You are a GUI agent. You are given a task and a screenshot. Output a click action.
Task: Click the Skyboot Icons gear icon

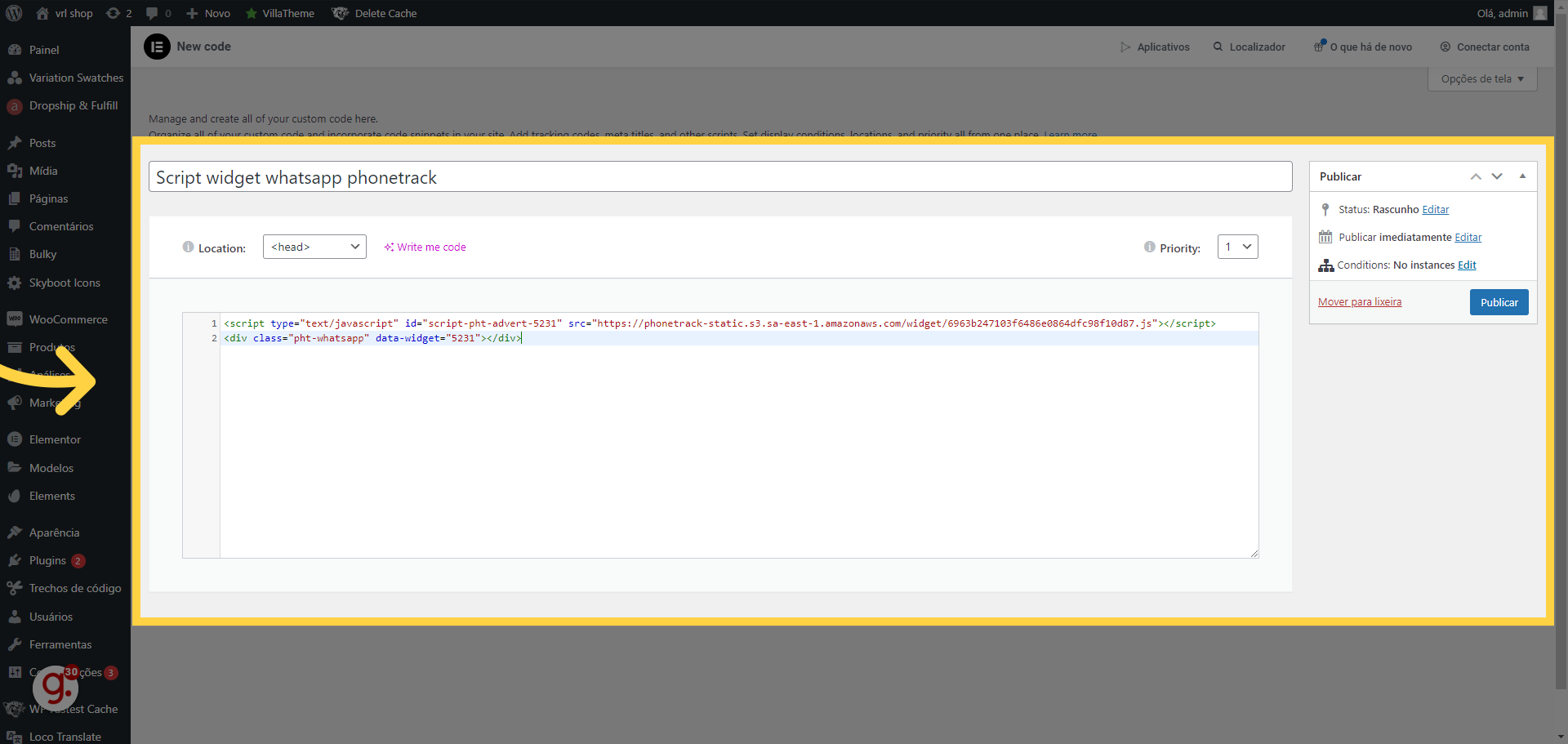15,283
